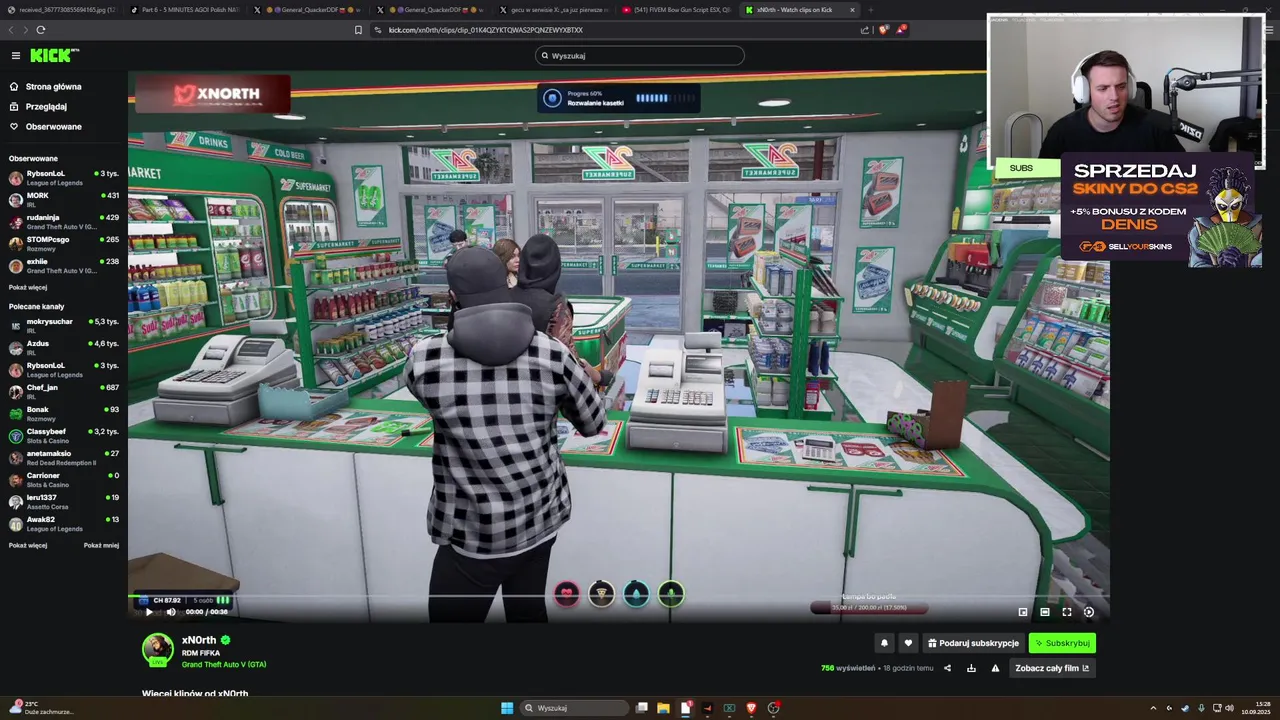
Task: Open the clock showing 15:28
Action: tap(1256, 708)
